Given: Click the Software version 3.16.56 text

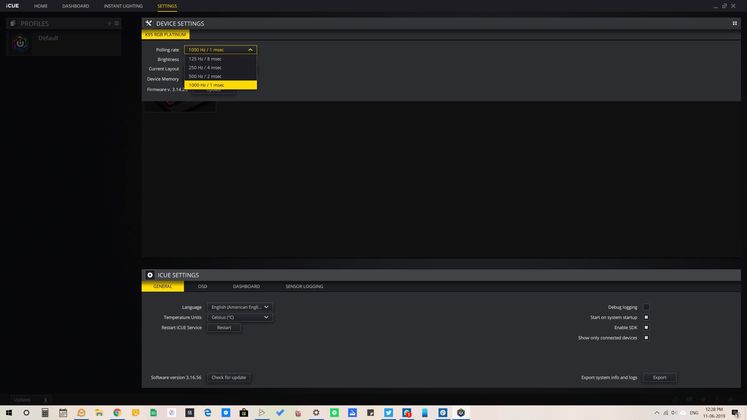Looking at the screenshot, I should tap(176, 378).
